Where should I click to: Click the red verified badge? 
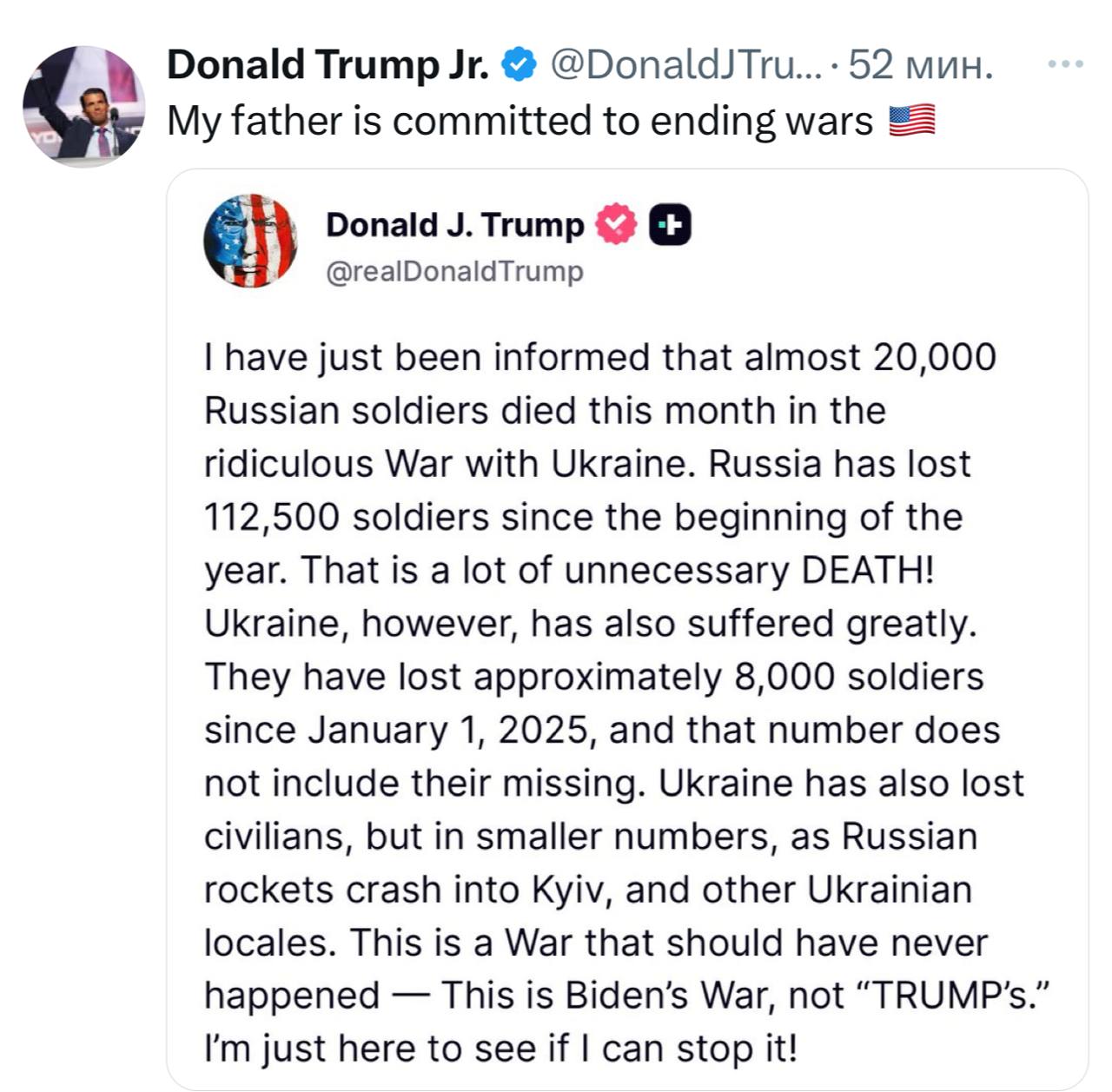616,225
